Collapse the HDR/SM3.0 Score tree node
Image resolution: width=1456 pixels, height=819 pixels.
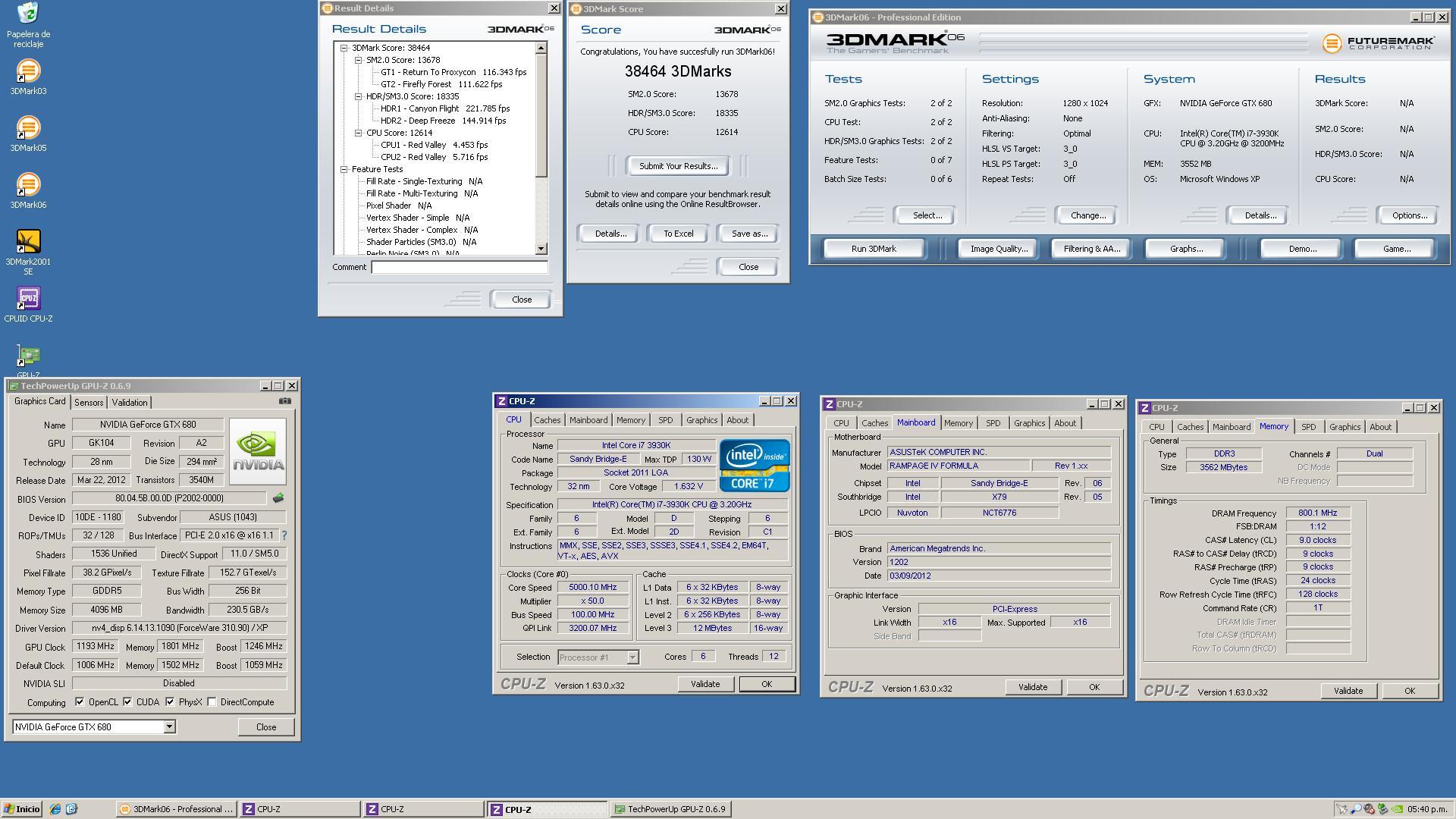[359, 96]
